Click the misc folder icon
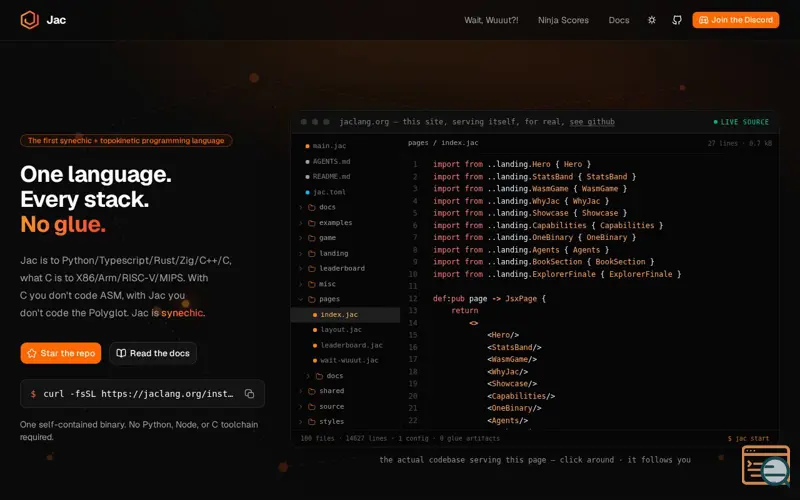This screenshot has width=800, height=500. coord(312,284)
